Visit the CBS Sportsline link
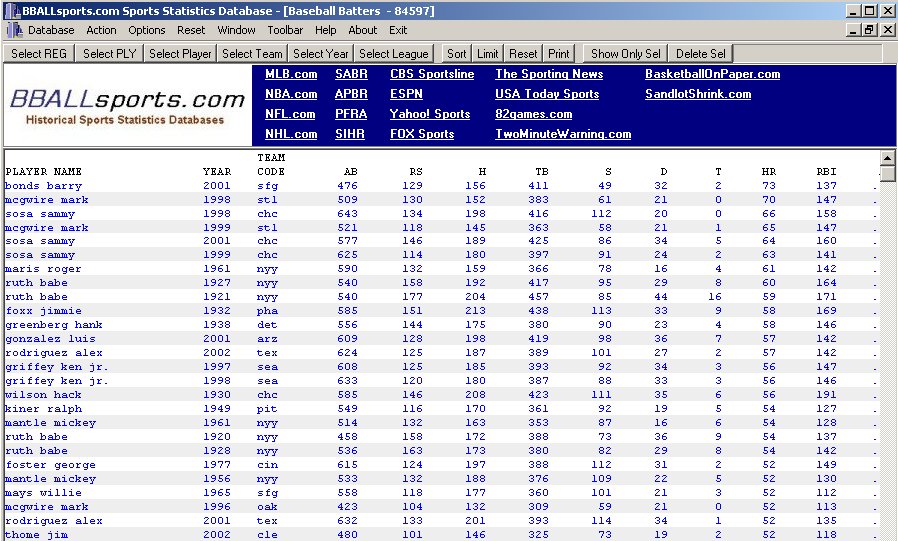 coord(432,74)
